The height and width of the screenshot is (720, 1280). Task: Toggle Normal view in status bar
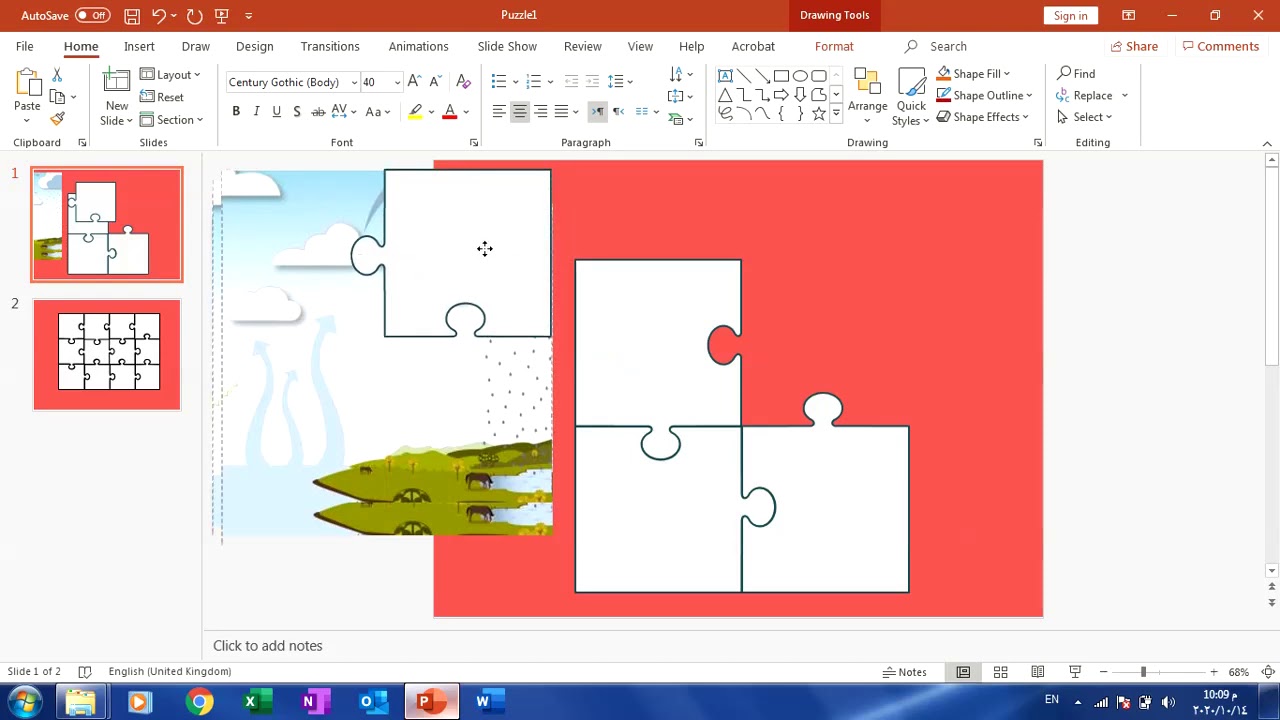tap(963, 672)
